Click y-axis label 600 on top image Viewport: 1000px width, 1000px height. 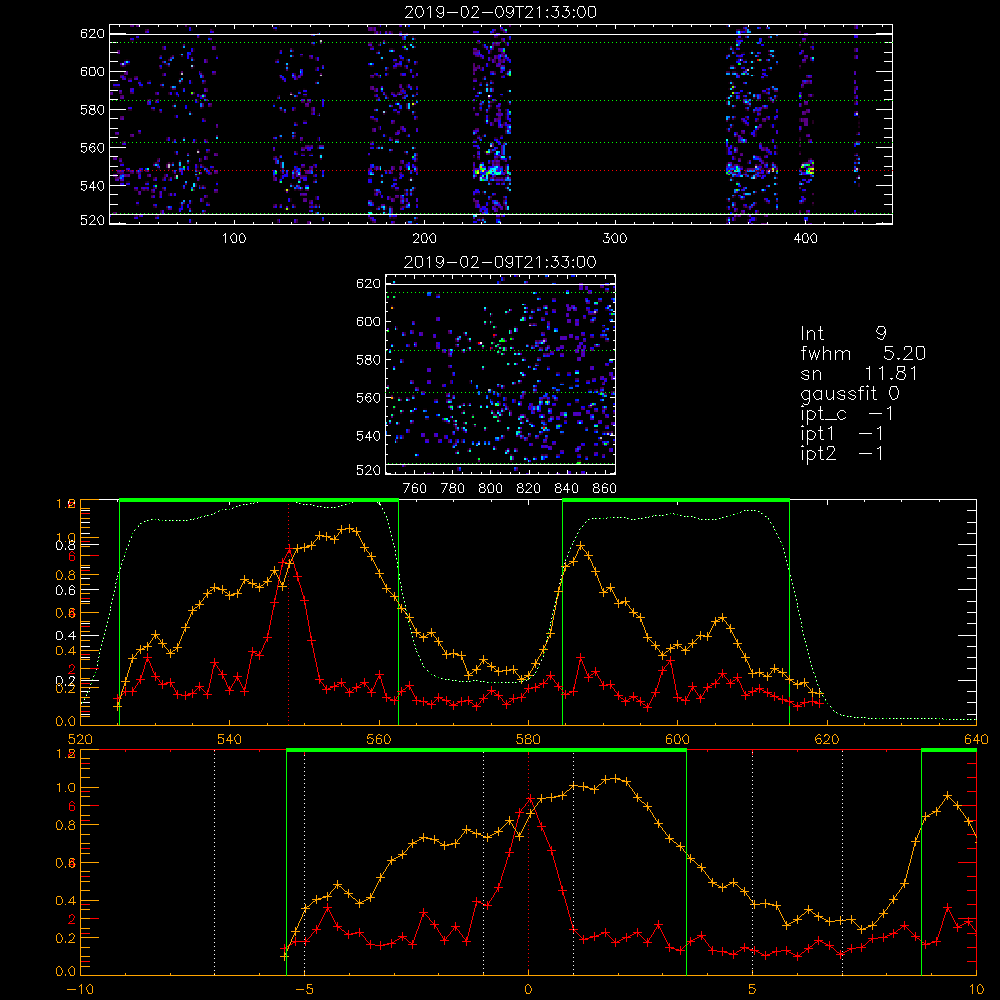(92, 71)
